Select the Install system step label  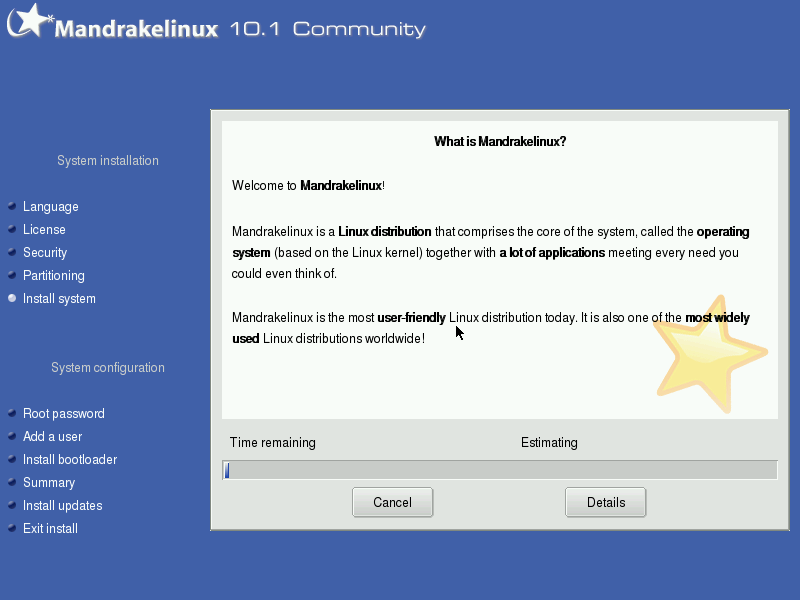(59, 298)
